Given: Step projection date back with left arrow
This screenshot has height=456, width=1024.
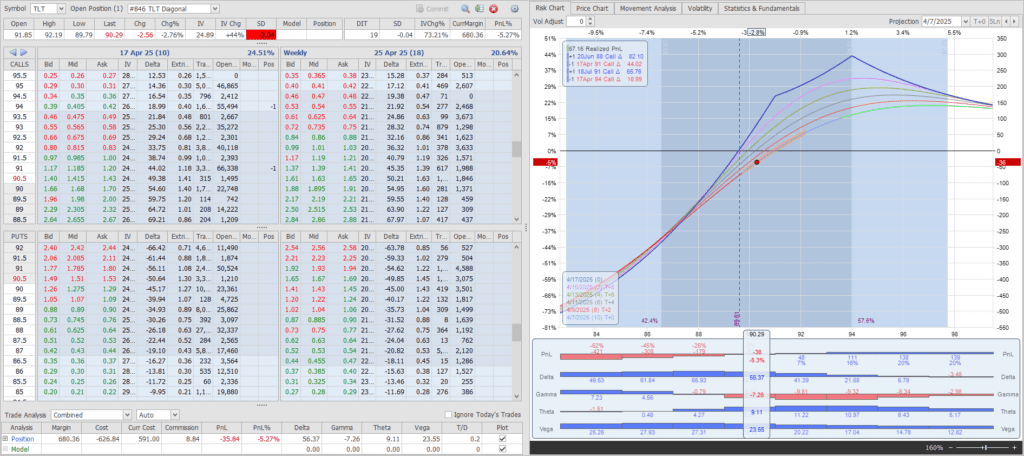Looking at the screenshot, I should (1006, 21).
